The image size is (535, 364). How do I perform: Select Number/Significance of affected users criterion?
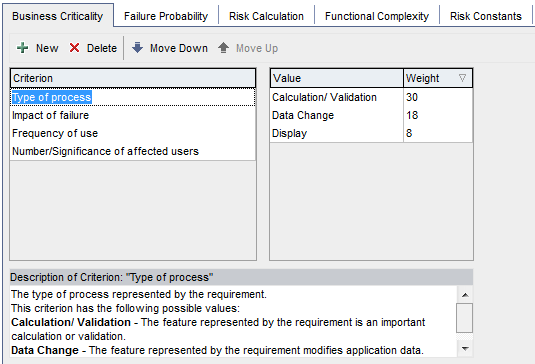[133, 151]
